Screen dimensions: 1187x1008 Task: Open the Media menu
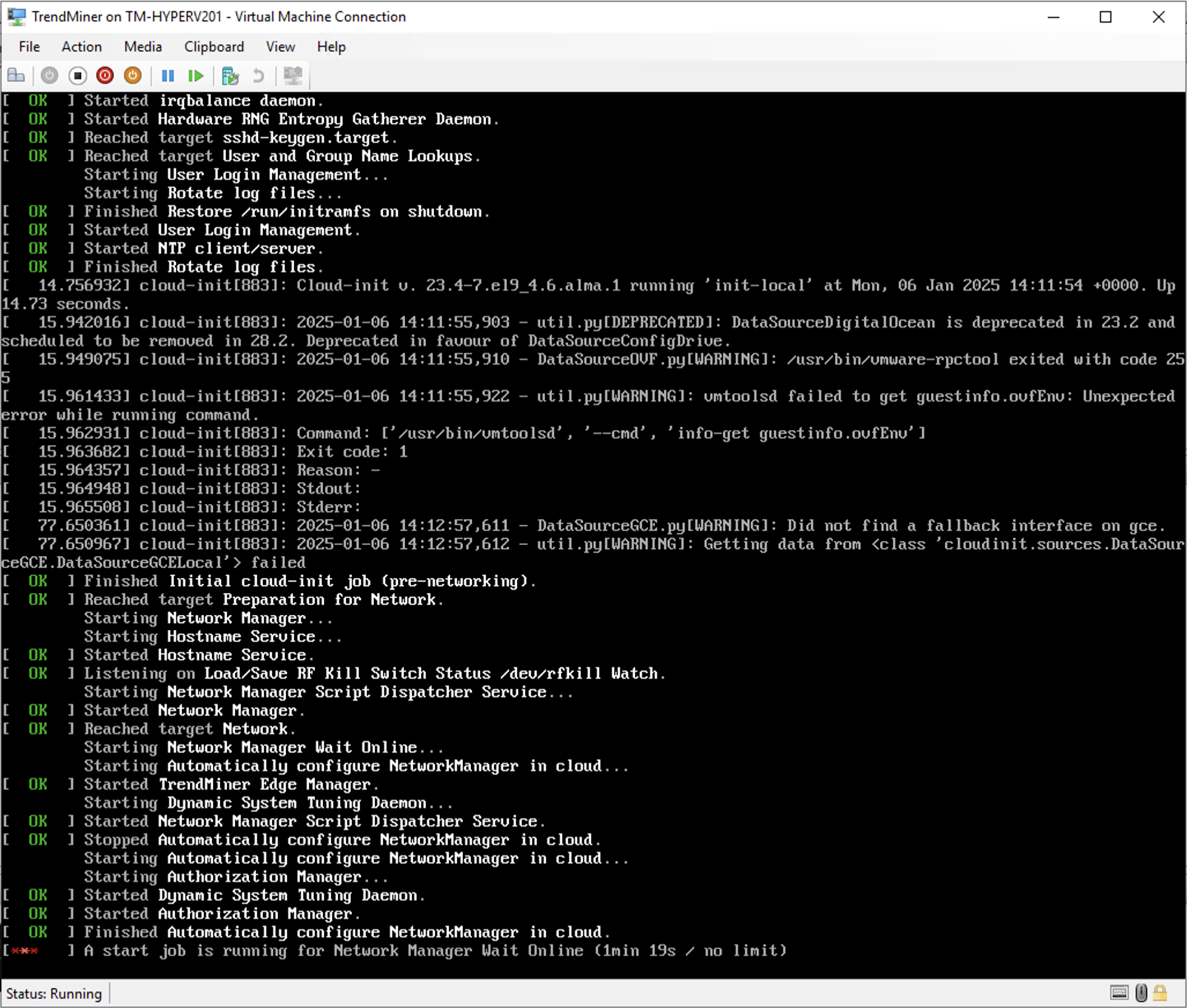tap(143, 47)
